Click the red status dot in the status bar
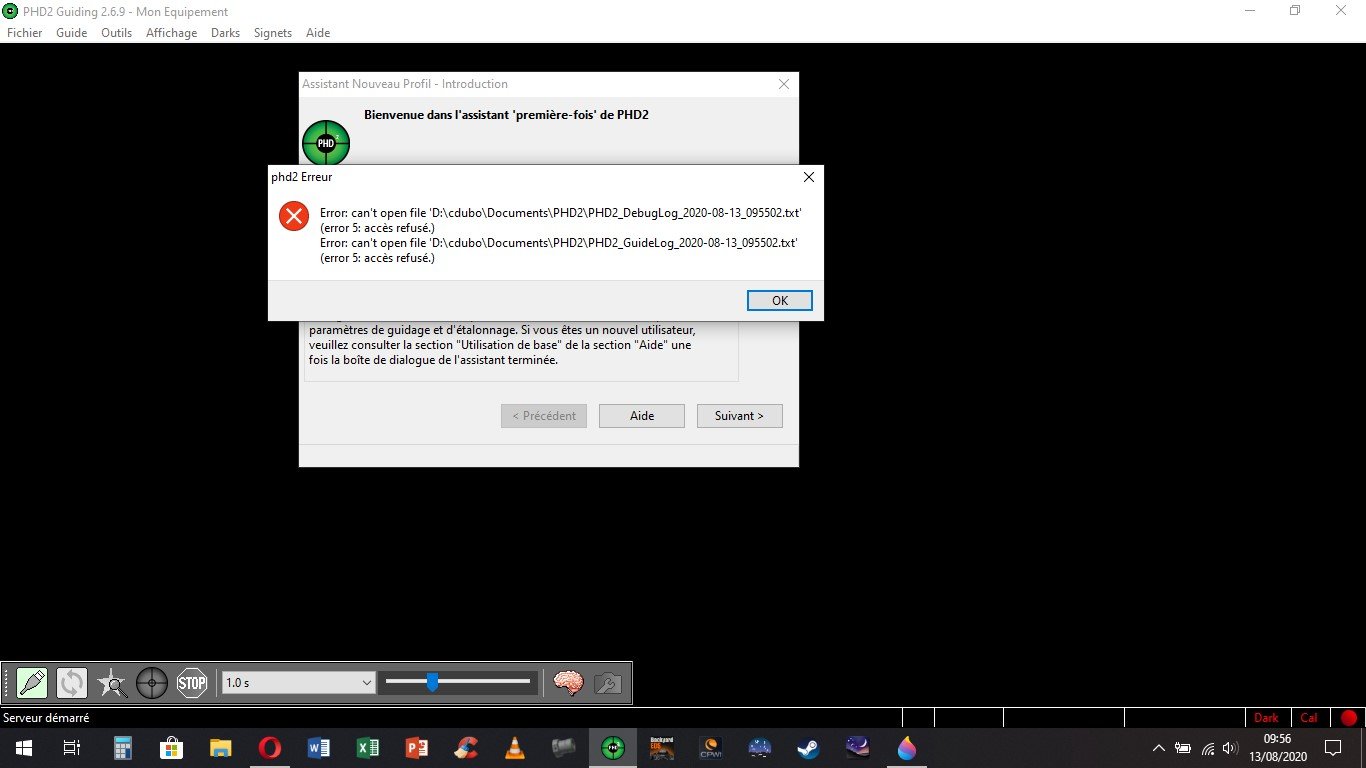This screenshot has height=768, width=1366. coord(1349,718)
